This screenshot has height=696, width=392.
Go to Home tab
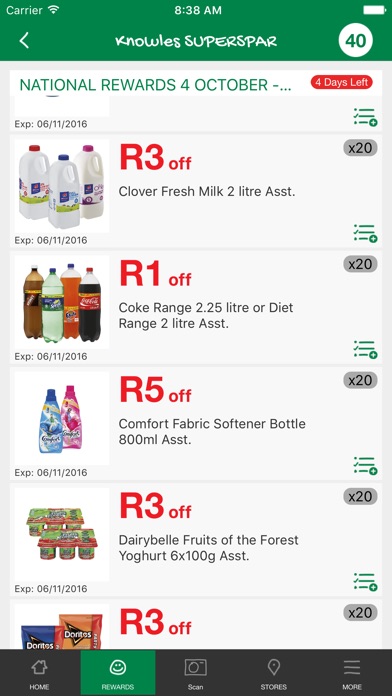click(39, 673)
